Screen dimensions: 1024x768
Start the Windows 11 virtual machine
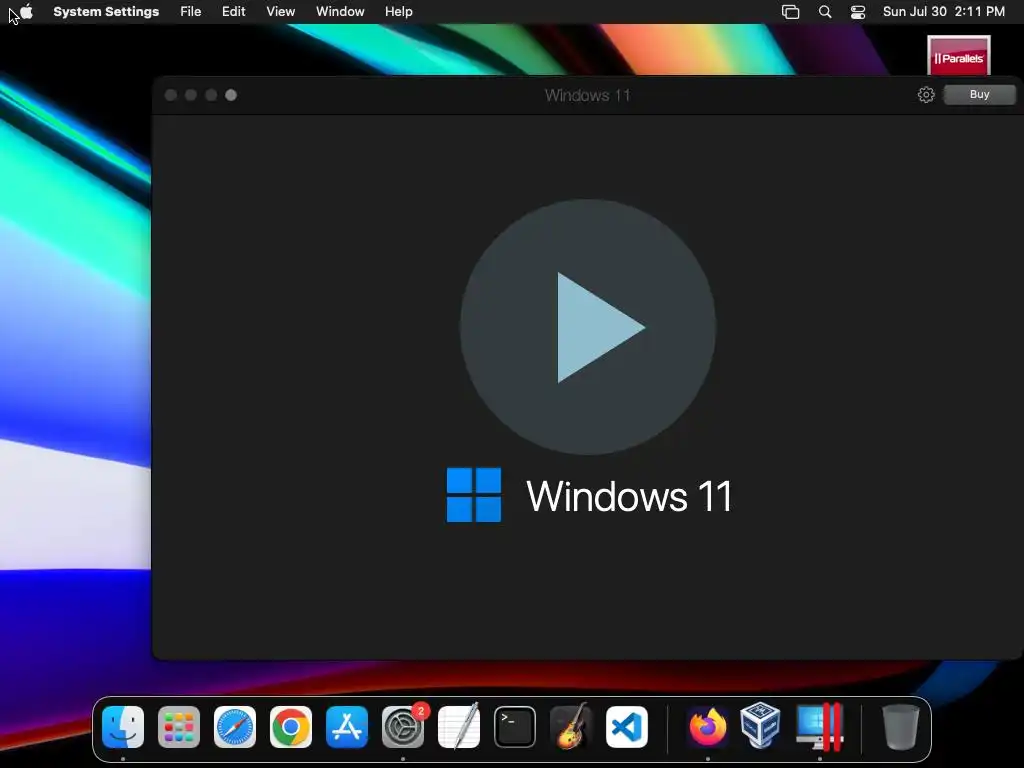point(588,327)
